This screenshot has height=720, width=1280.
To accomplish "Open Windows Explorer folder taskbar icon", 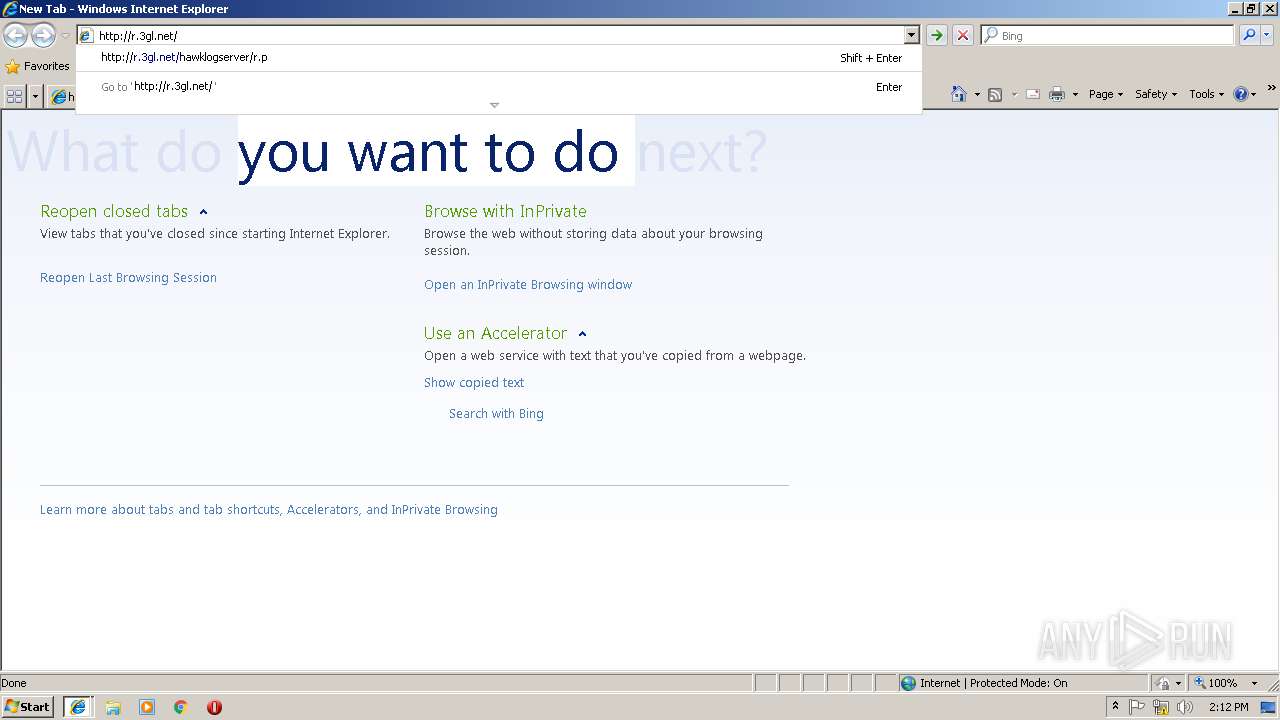I will pyautogui.click(x=113, y=707).
